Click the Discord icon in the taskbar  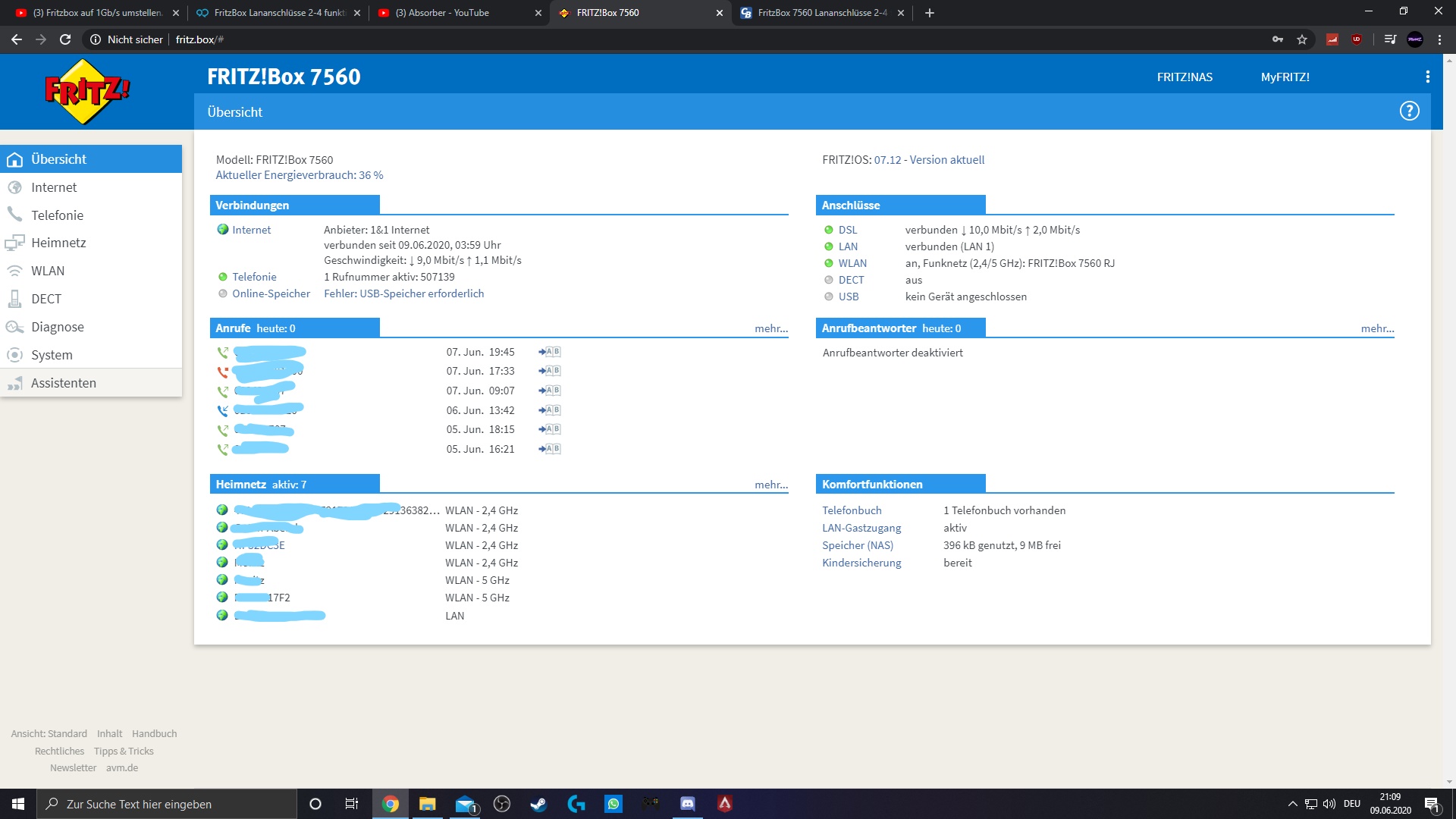coord(687,804)
